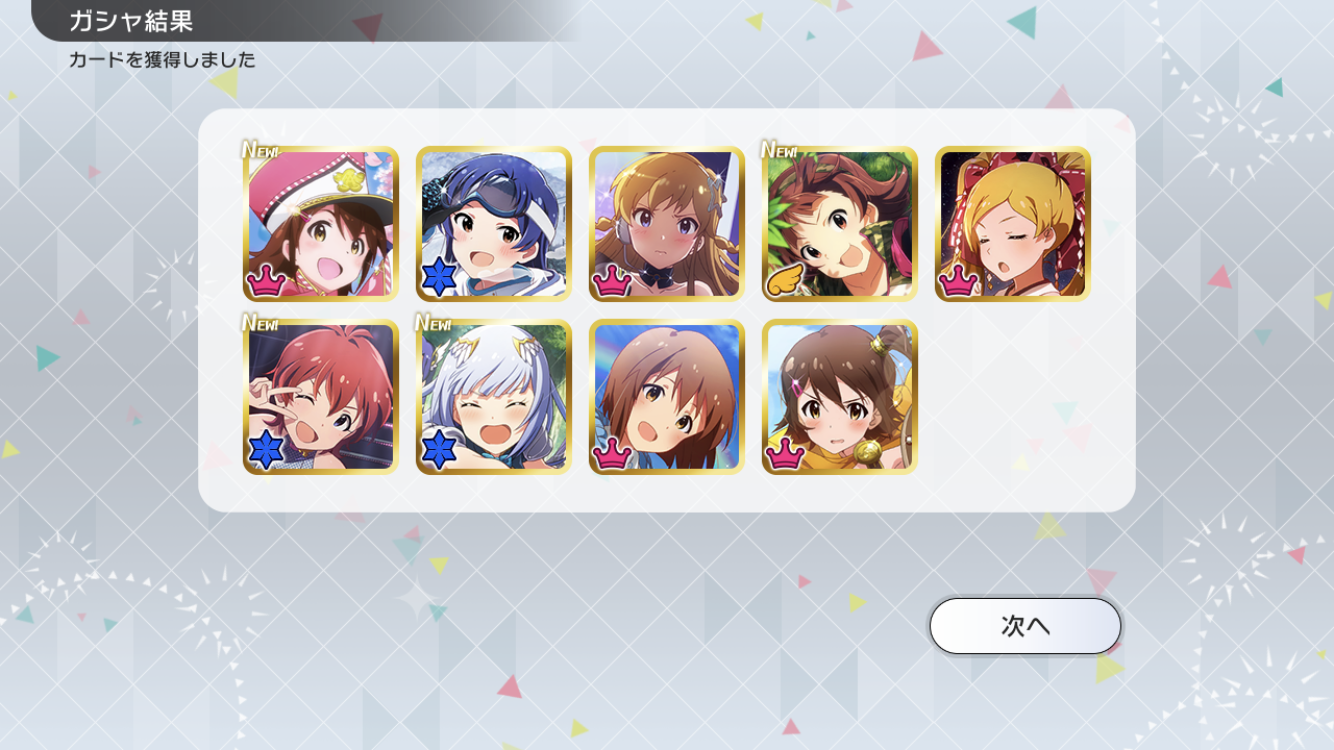Image resolution: width=1334 pixels, height=750 pixels.
Task: Click the New! badge on the silver-haired girl card
Action: click(434, 323)
